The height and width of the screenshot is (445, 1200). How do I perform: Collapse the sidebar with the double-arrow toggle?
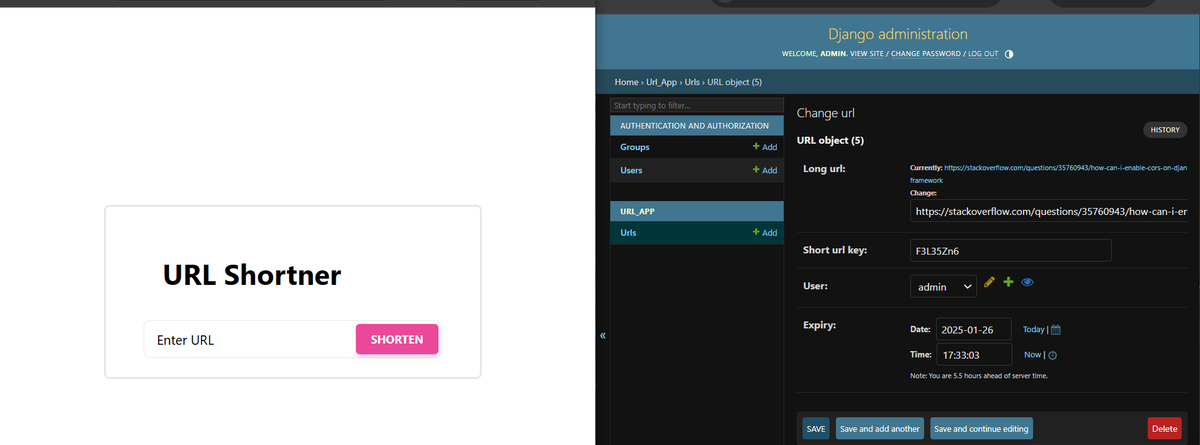(x=603, y=335)
